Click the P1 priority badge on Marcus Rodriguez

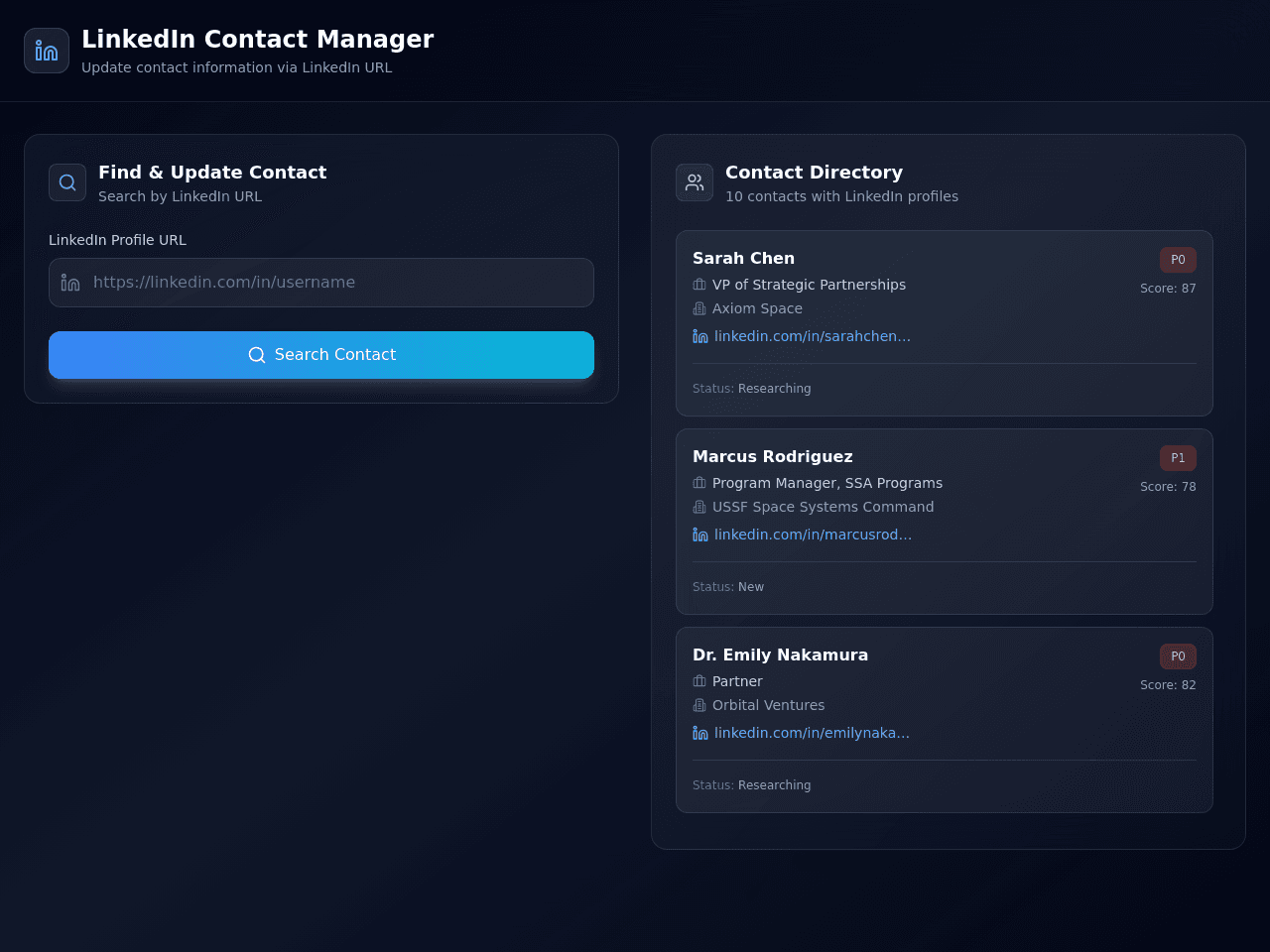(1178, 458)
